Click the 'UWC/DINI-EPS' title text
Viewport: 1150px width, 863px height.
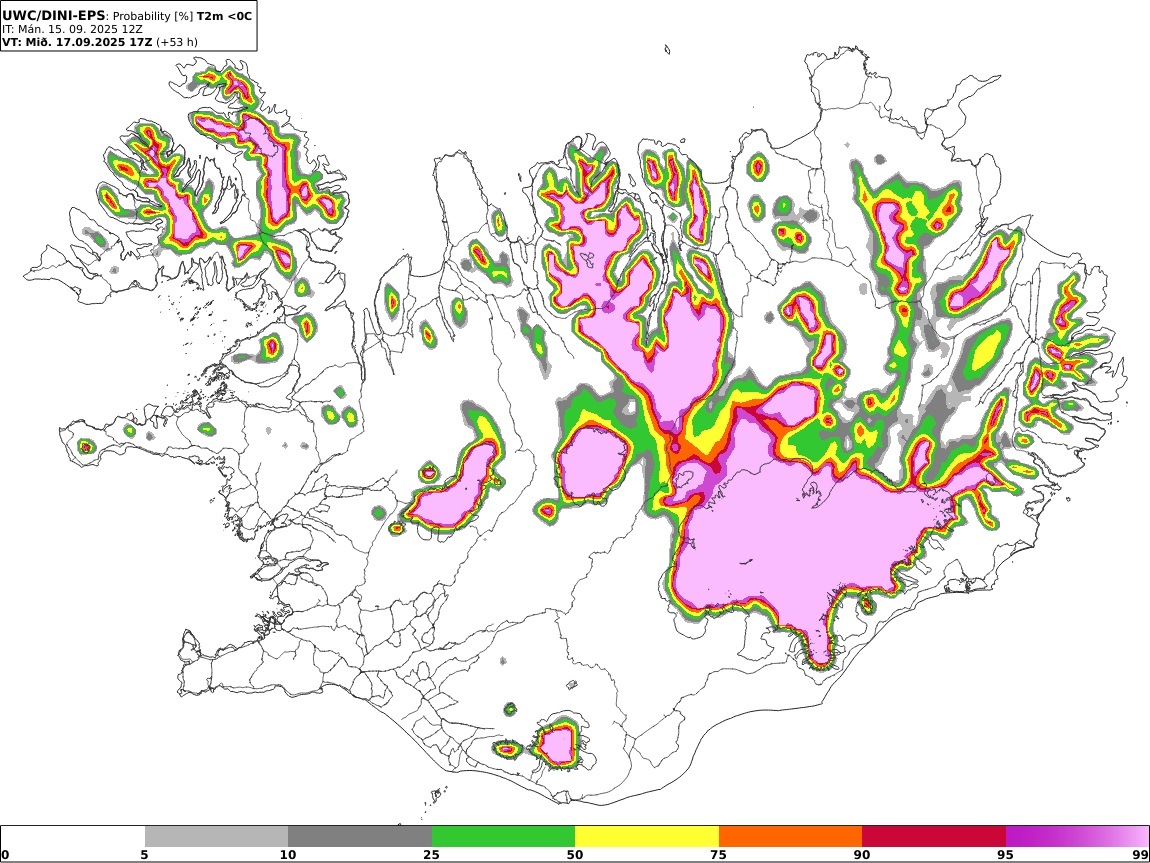54,15
